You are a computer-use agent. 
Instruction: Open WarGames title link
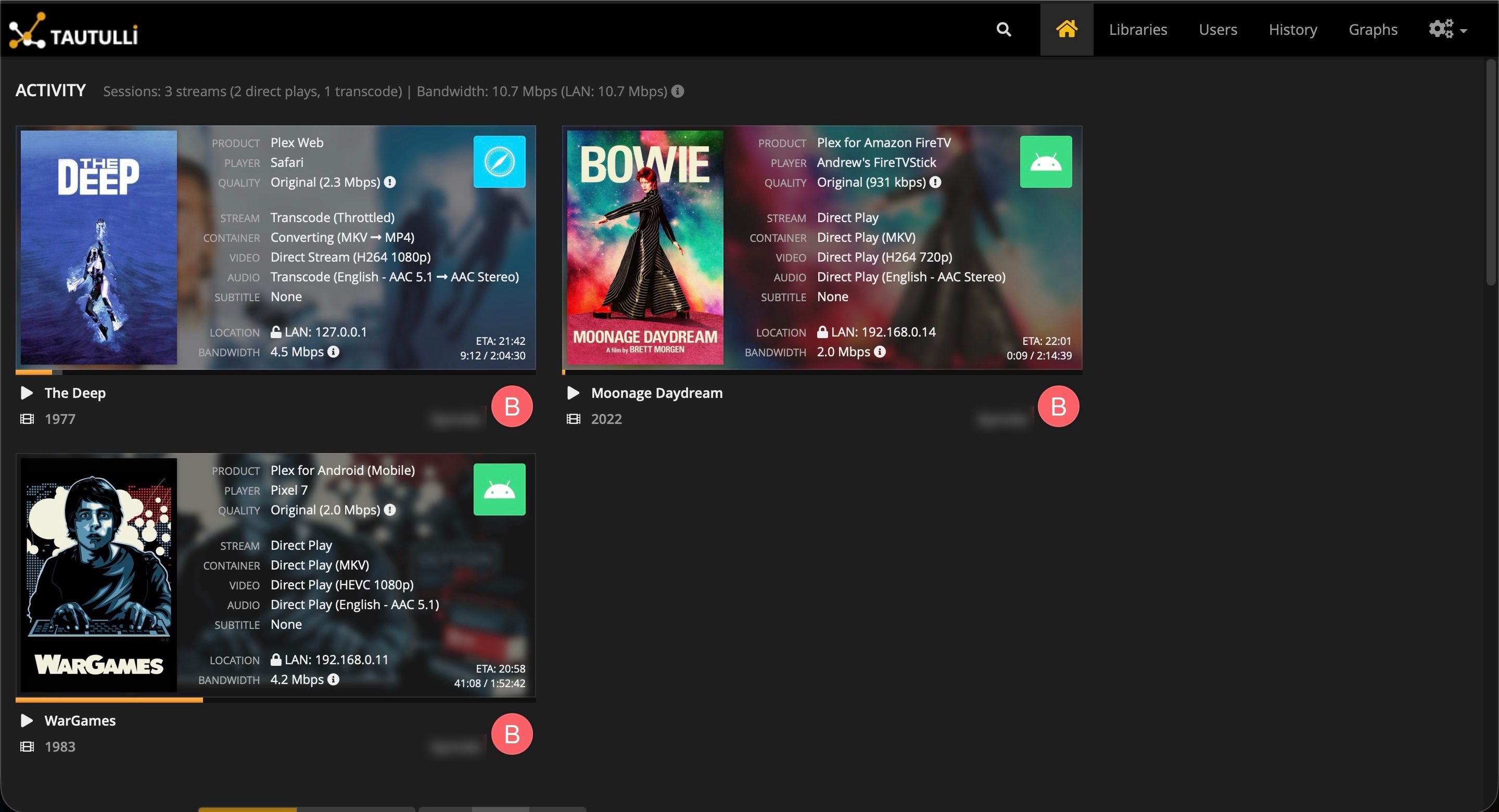click(80, 720)
